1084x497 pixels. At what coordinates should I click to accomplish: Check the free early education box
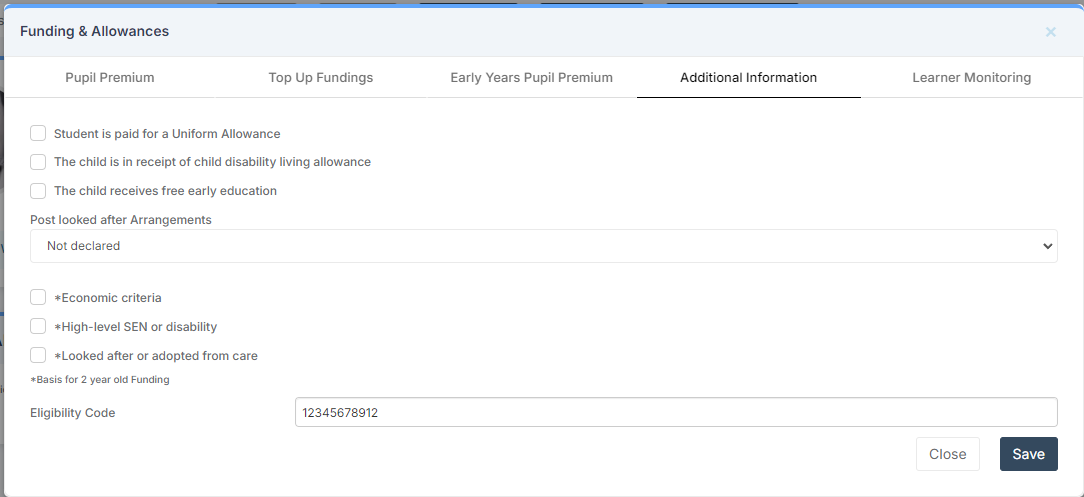tap(38, 191)
